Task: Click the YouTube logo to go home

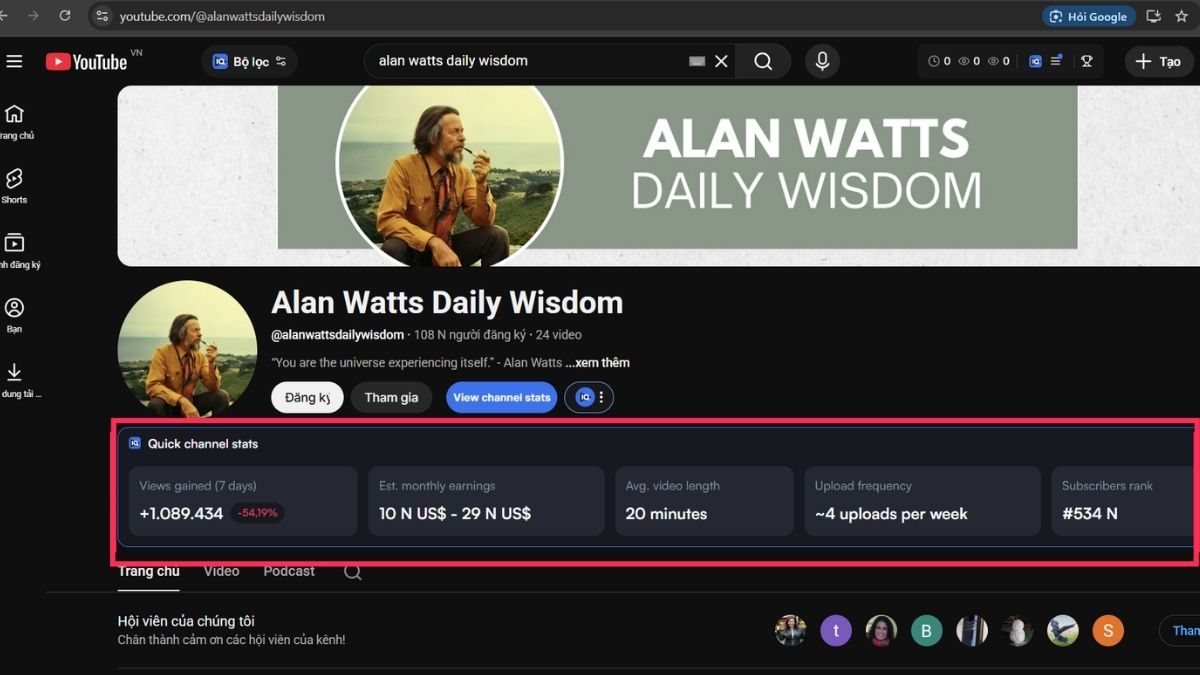Action: pos(85,61)
